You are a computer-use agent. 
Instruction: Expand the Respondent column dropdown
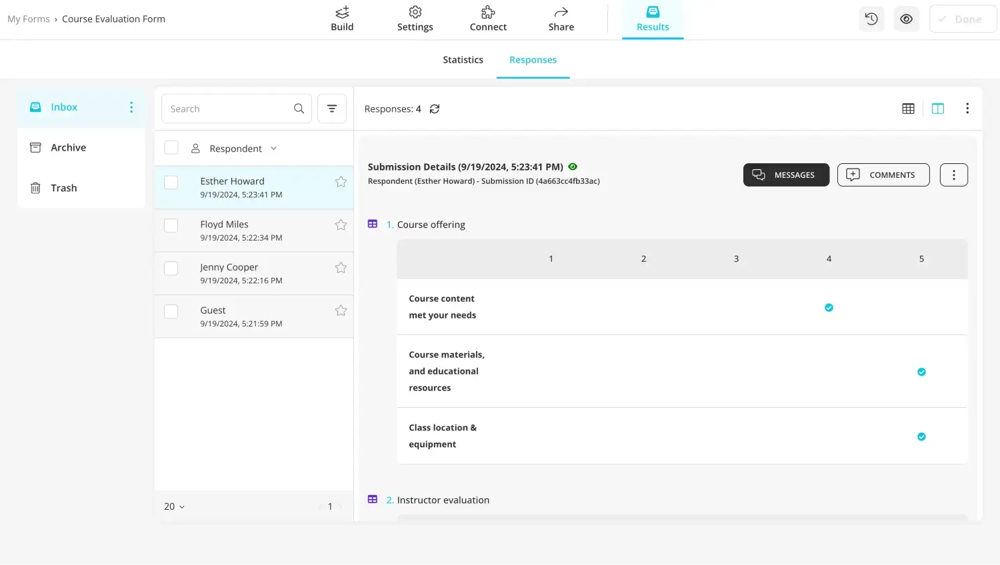click(273, 149)
